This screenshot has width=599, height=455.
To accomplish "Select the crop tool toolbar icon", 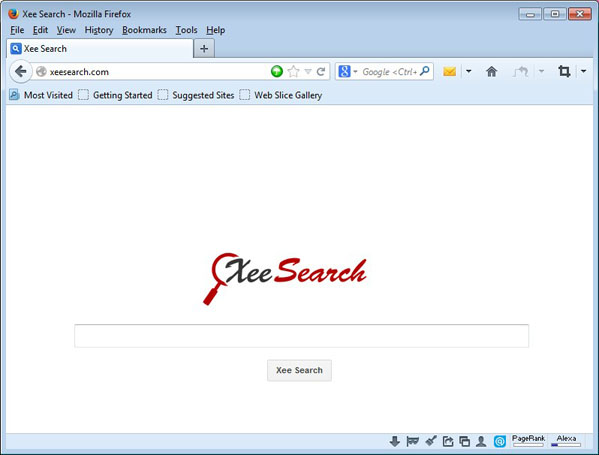I will point(564,71).
